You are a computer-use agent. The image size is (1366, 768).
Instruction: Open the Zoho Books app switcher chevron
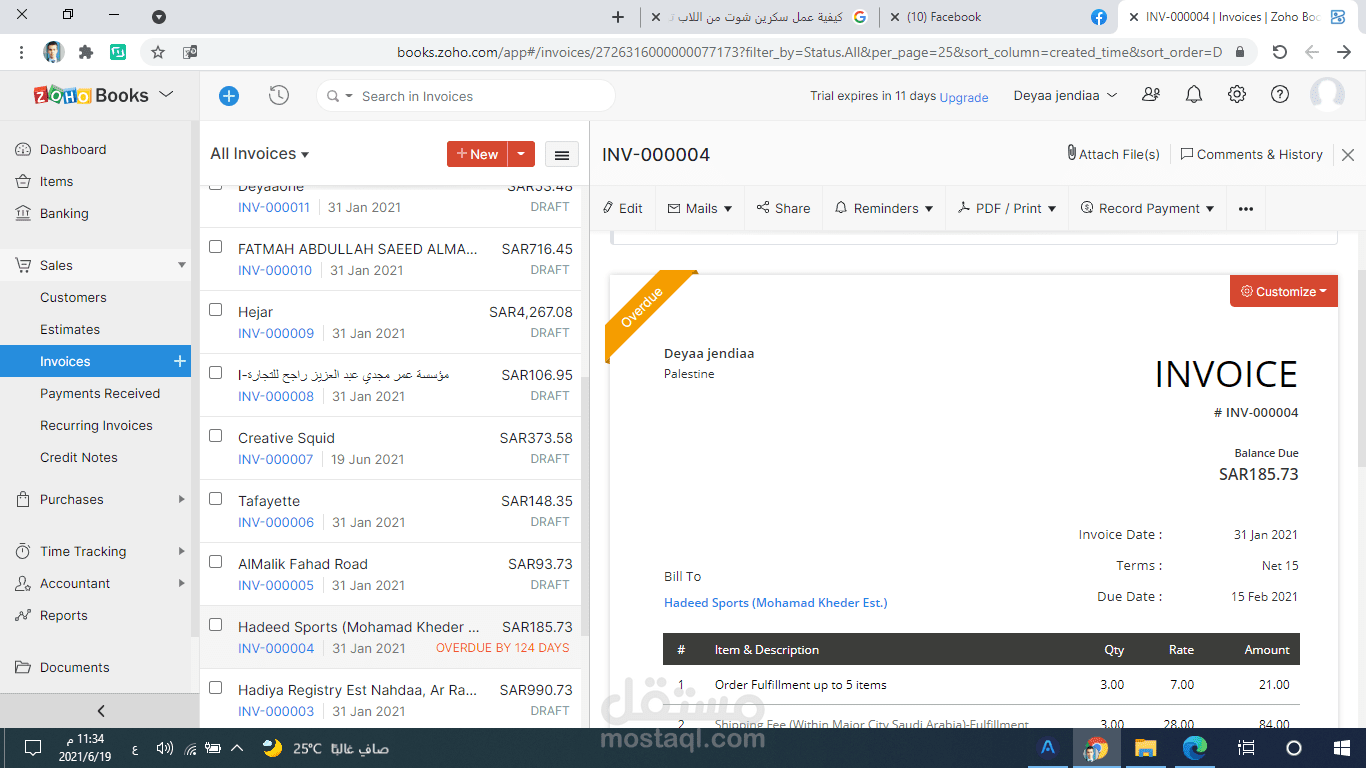[x=166, y=95]
